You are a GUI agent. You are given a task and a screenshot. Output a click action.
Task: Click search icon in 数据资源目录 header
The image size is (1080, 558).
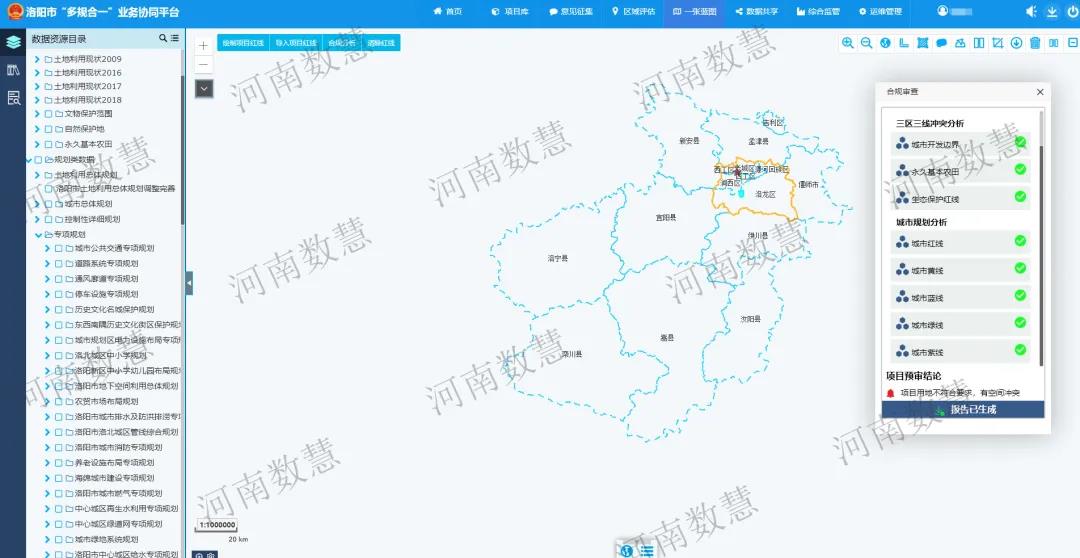click(163, 39)
